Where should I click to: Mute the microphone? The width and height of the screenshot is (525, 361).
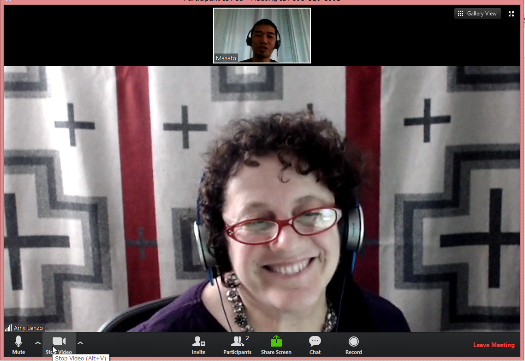click(x=18, y=345)
